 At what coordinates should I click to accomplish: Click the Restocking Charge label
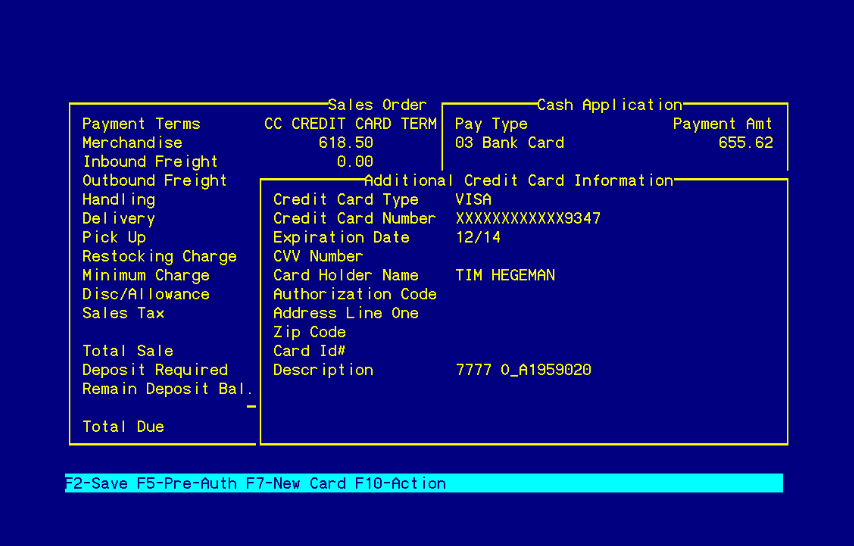coord(160,256)
